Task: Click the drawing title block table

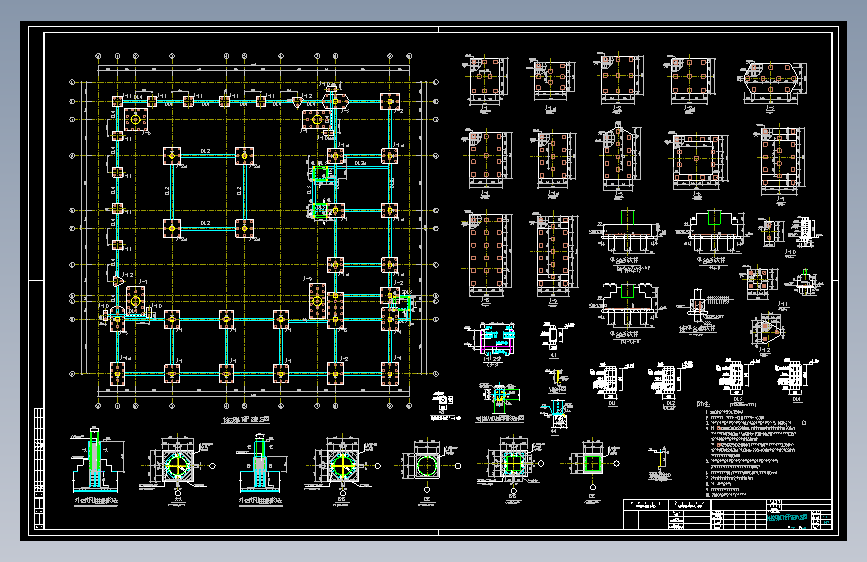Action: coord(728,514)
